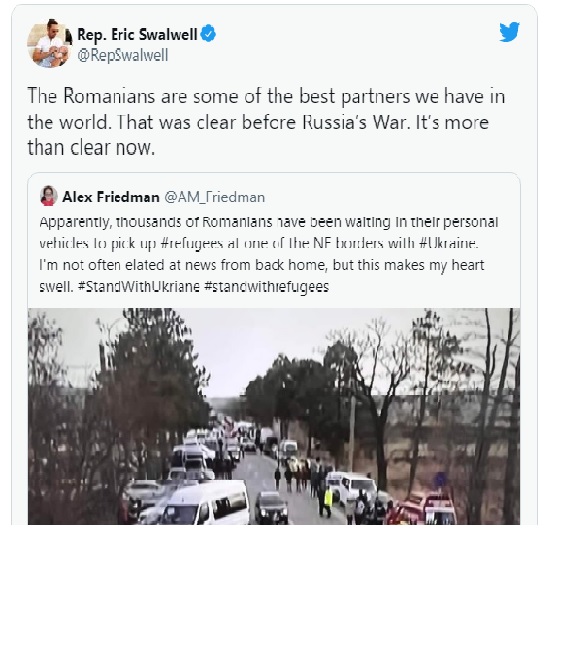Select the main tweet text about Romanians
This screenshot has width=574, height=648.
(266, 122)
